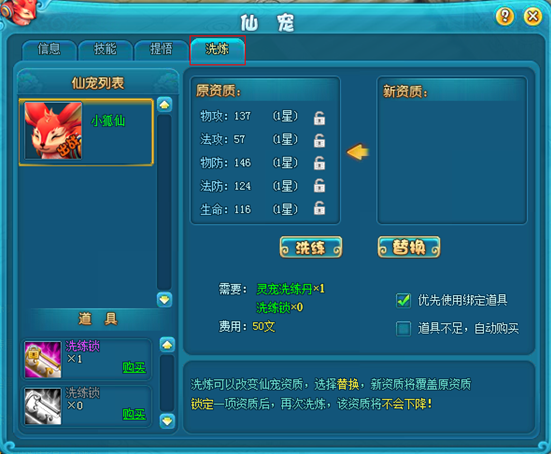The height and width of the screenshot is (454, 551).
Task: Click down arrow of the item list scrollbar
Action: [x=167, y=421]
